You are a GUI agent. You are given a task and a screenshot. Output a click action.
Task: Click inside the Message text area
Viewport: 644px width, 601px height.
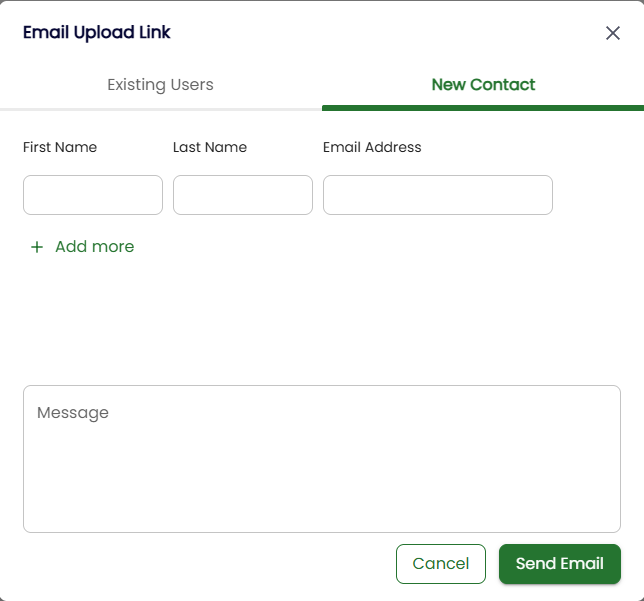[322, 470]
